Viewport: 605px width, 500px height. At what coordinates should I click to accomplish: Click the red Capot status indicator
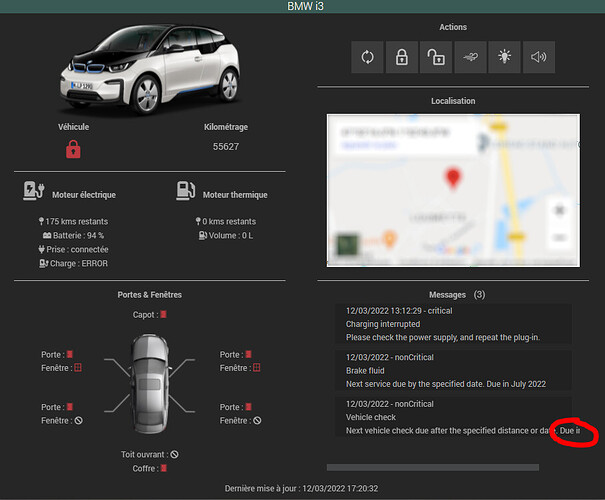tap(163, 315)
